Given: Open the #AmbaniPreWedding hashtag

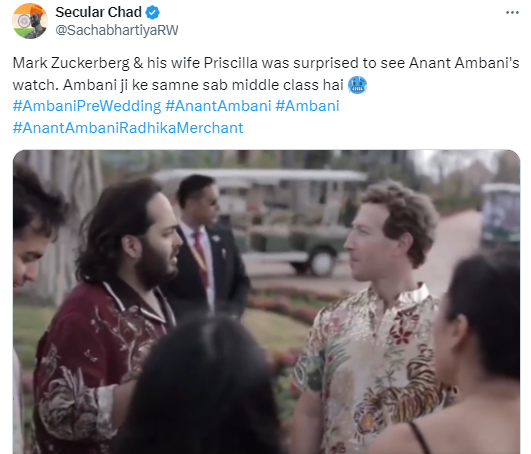Looking at the screenshot, I should tap(87, 106).
